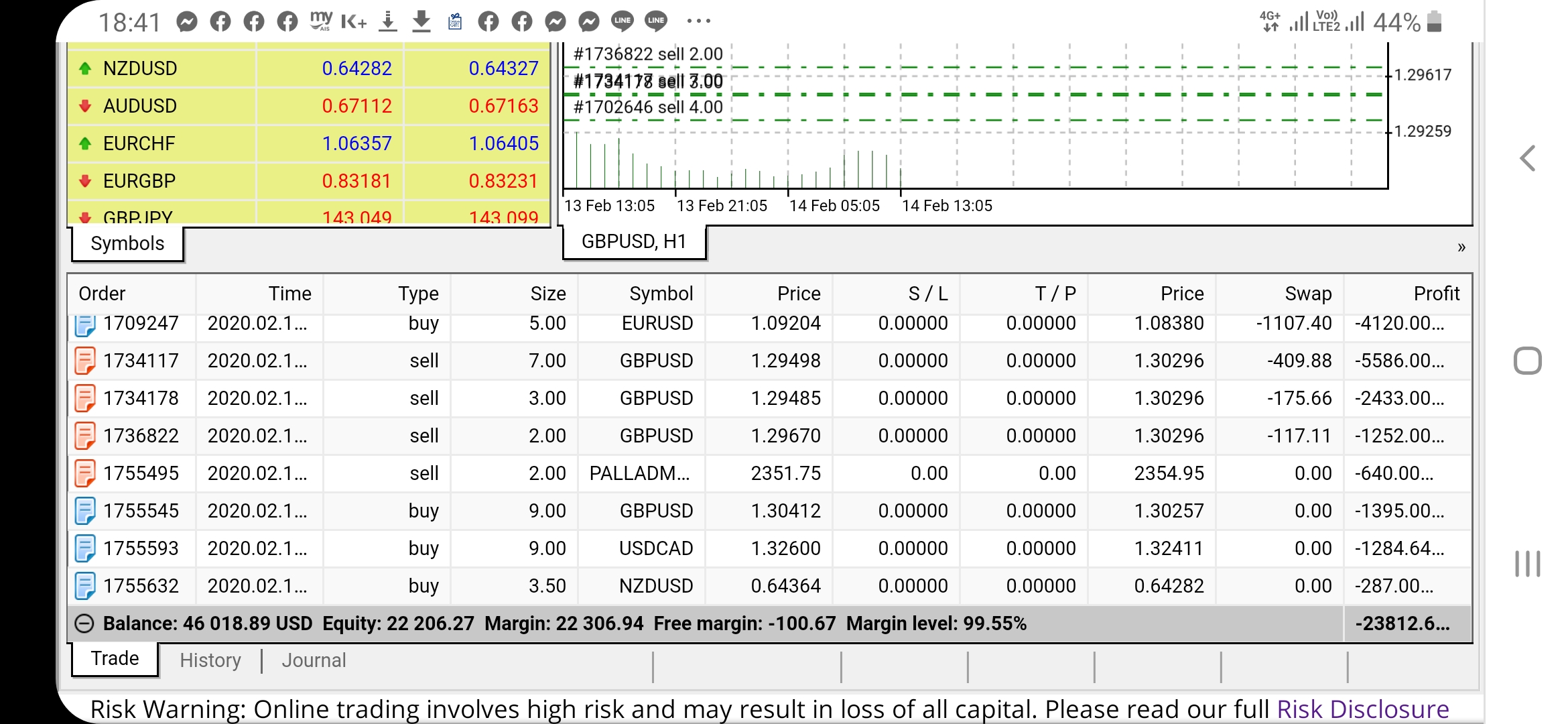
Task: Collapse the balance summary with minus circle
Action: click(x=84, y=623)
